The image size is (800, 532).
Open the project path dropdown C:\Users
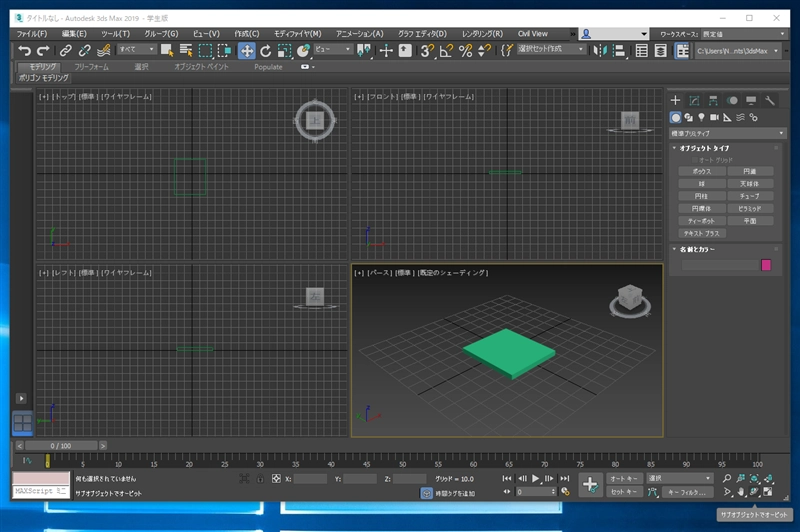[737, 50]
